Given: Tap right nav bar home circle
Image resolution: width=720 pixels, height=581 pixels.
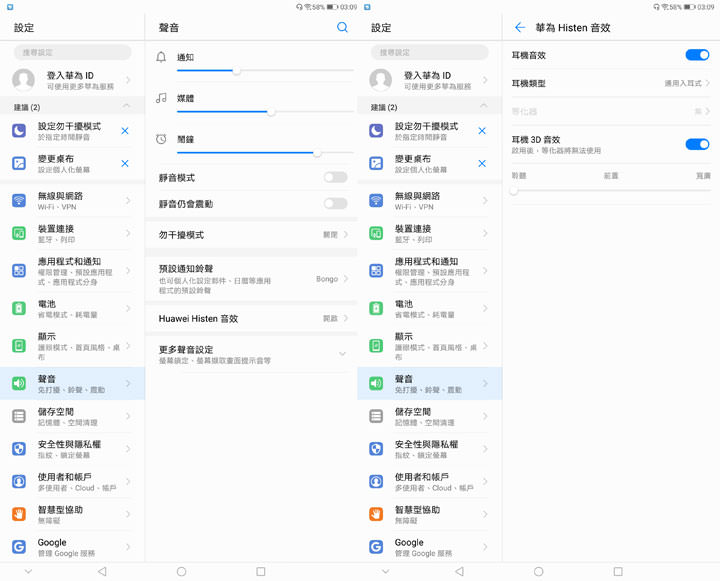Looking at the screenshot, I should pos(539,571).
